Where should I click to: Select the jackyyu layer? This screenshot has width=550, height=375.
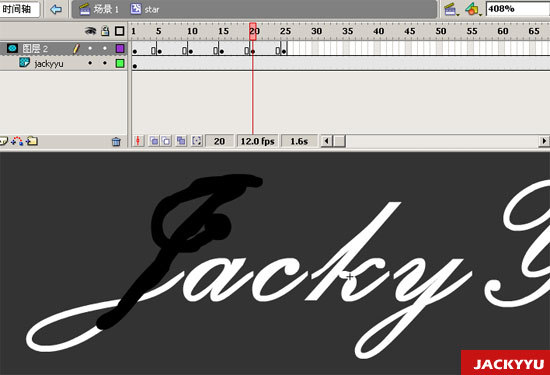(63, 63)
